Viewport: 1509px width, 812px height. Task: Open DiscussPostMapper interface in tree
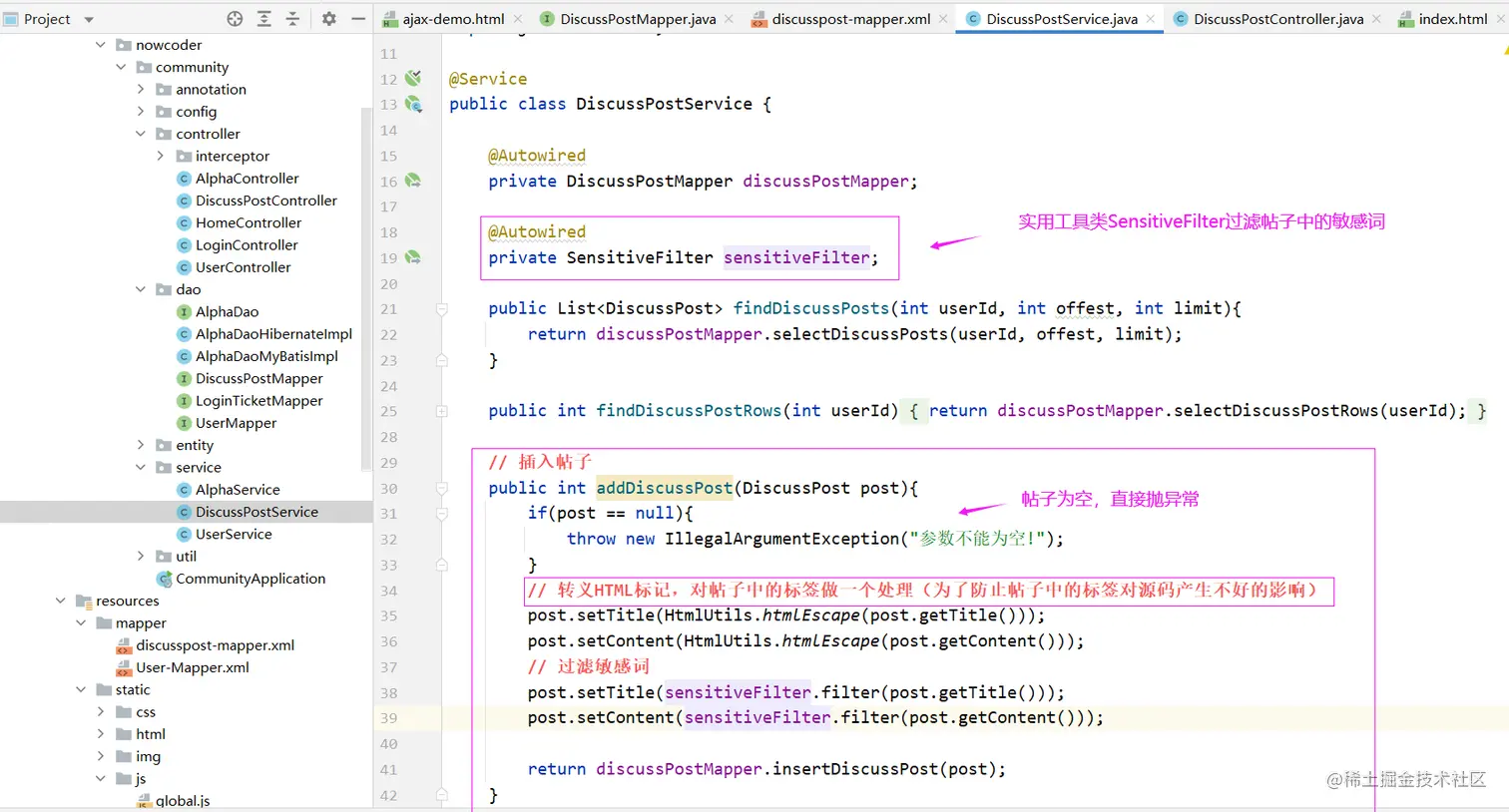(x=259, y=378)
